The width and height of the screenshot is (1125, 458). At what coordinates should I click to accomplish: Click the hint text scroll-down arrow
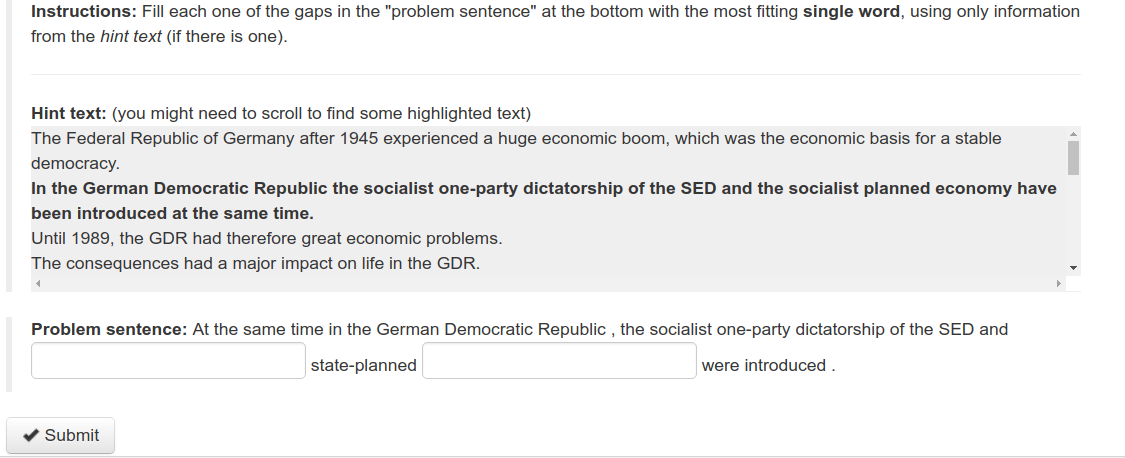(1073, 268)
